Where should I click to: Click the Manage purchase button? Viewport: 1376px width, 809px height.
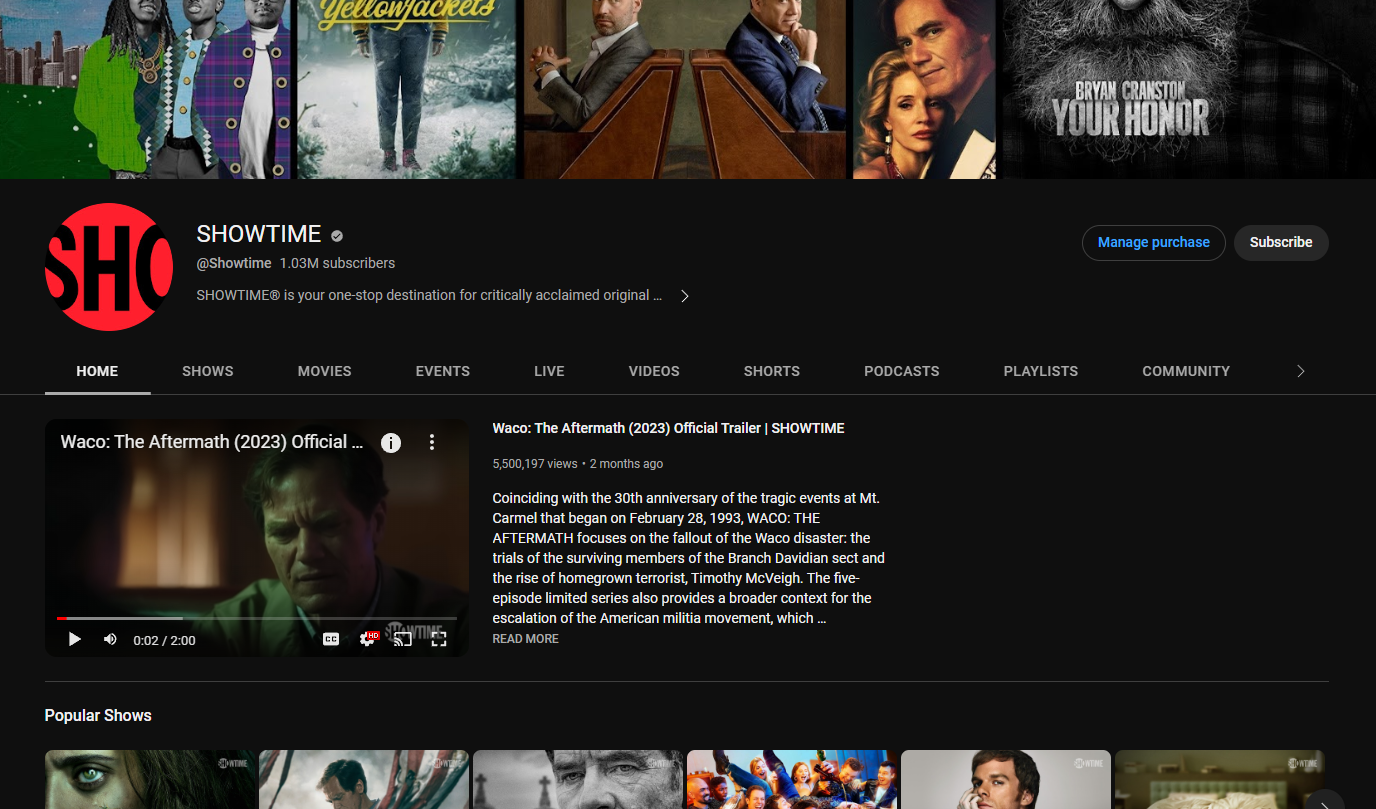pyautogui.click(x=1154, y=243)
